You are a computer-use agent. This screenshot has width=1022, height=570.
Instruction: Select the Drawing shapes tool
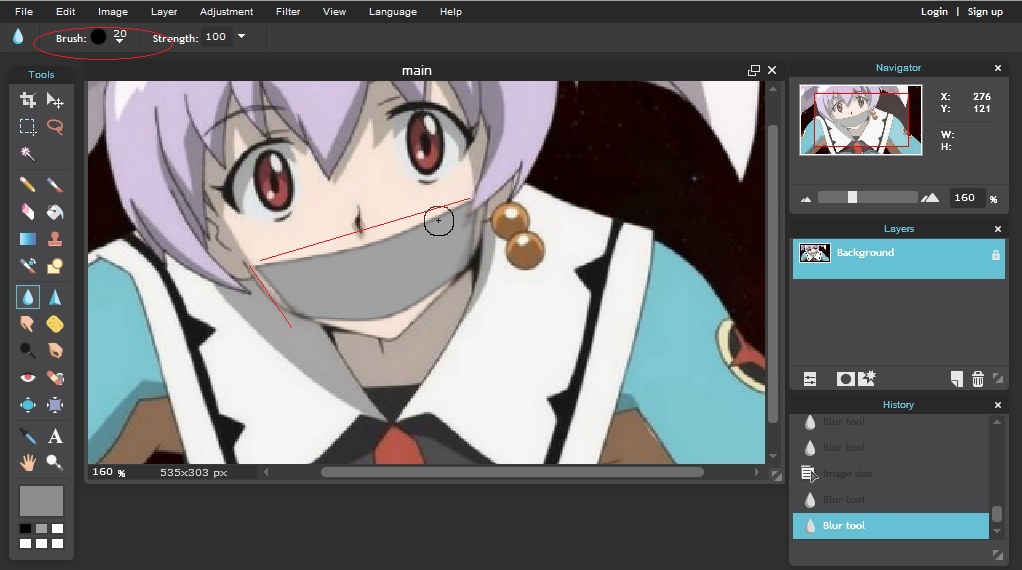55,266
